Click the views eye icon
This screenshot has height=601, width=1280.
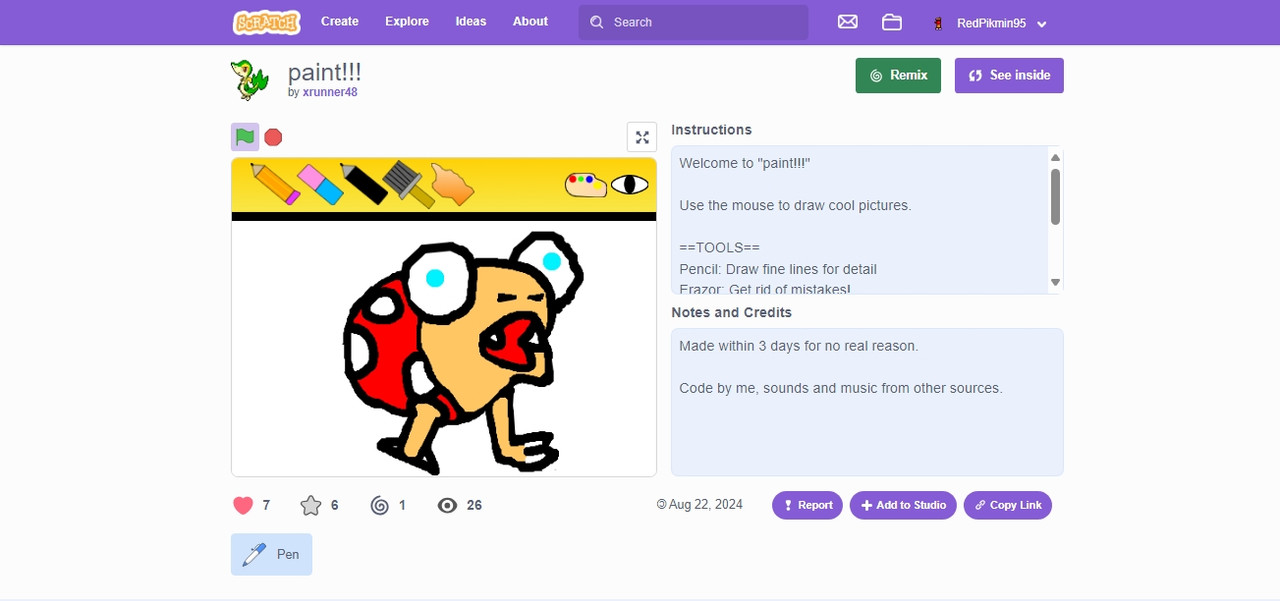point(447,505)
